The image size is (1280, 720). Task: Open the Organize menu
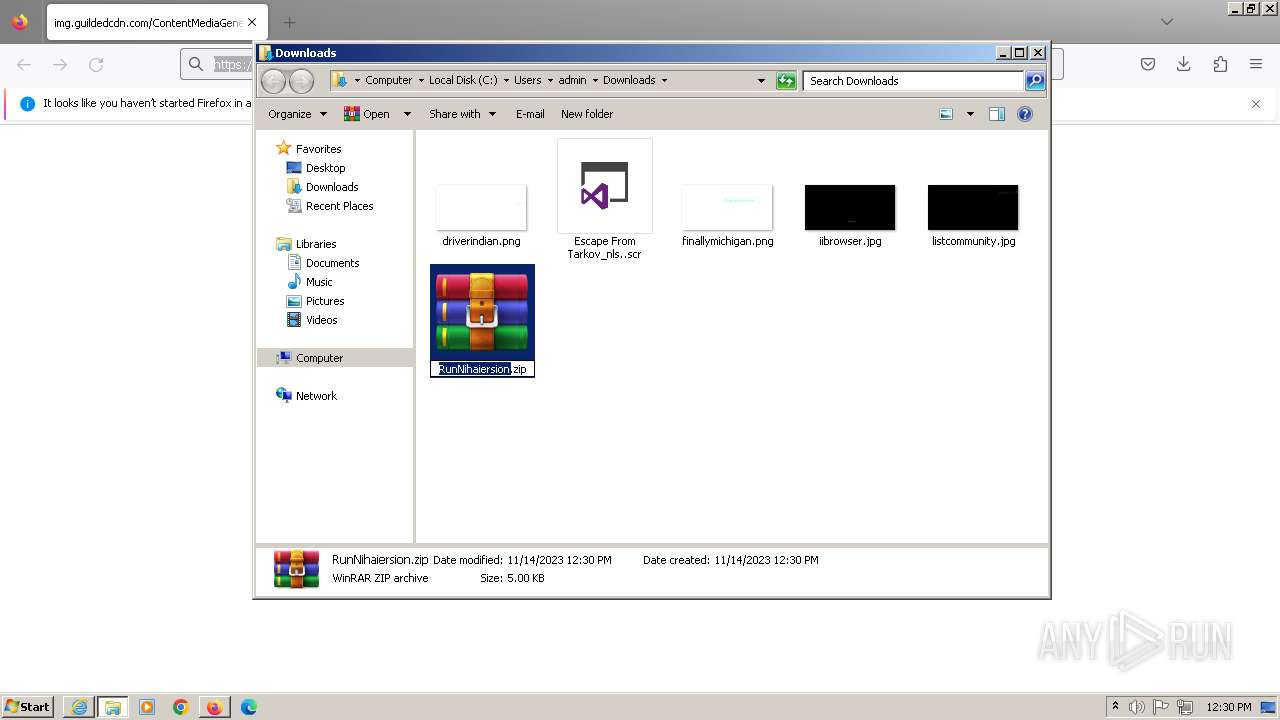click(297, 114)
